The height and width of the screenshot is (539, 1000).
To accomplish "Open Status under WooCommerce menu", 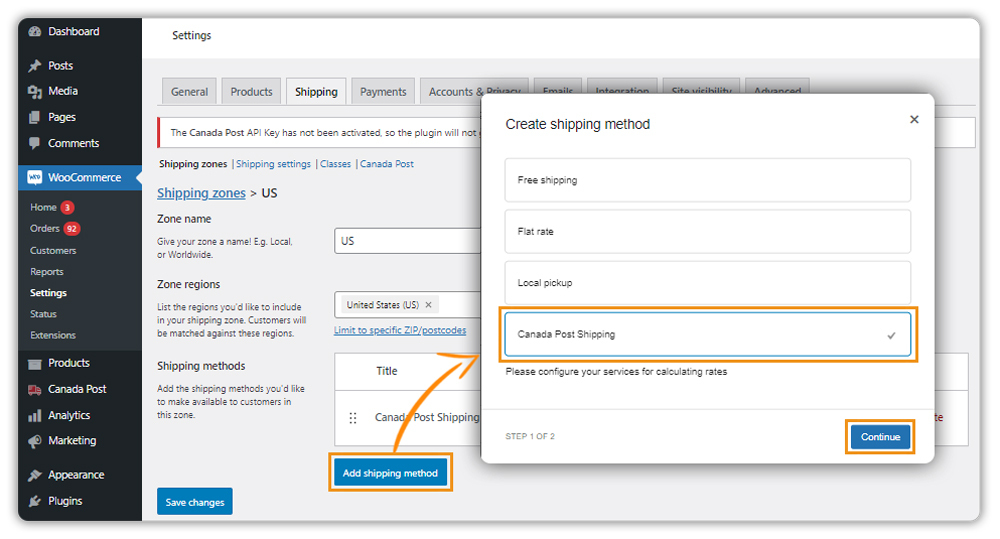I will 43,314.
